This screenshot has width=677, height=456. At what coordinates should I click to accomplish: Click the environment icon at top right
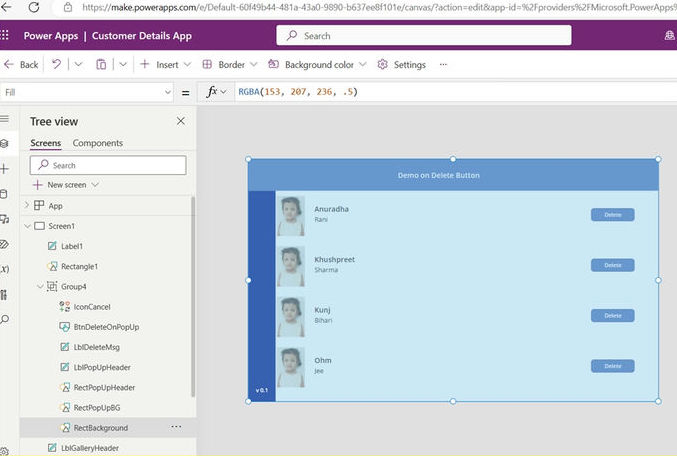(x=669, y=35)
